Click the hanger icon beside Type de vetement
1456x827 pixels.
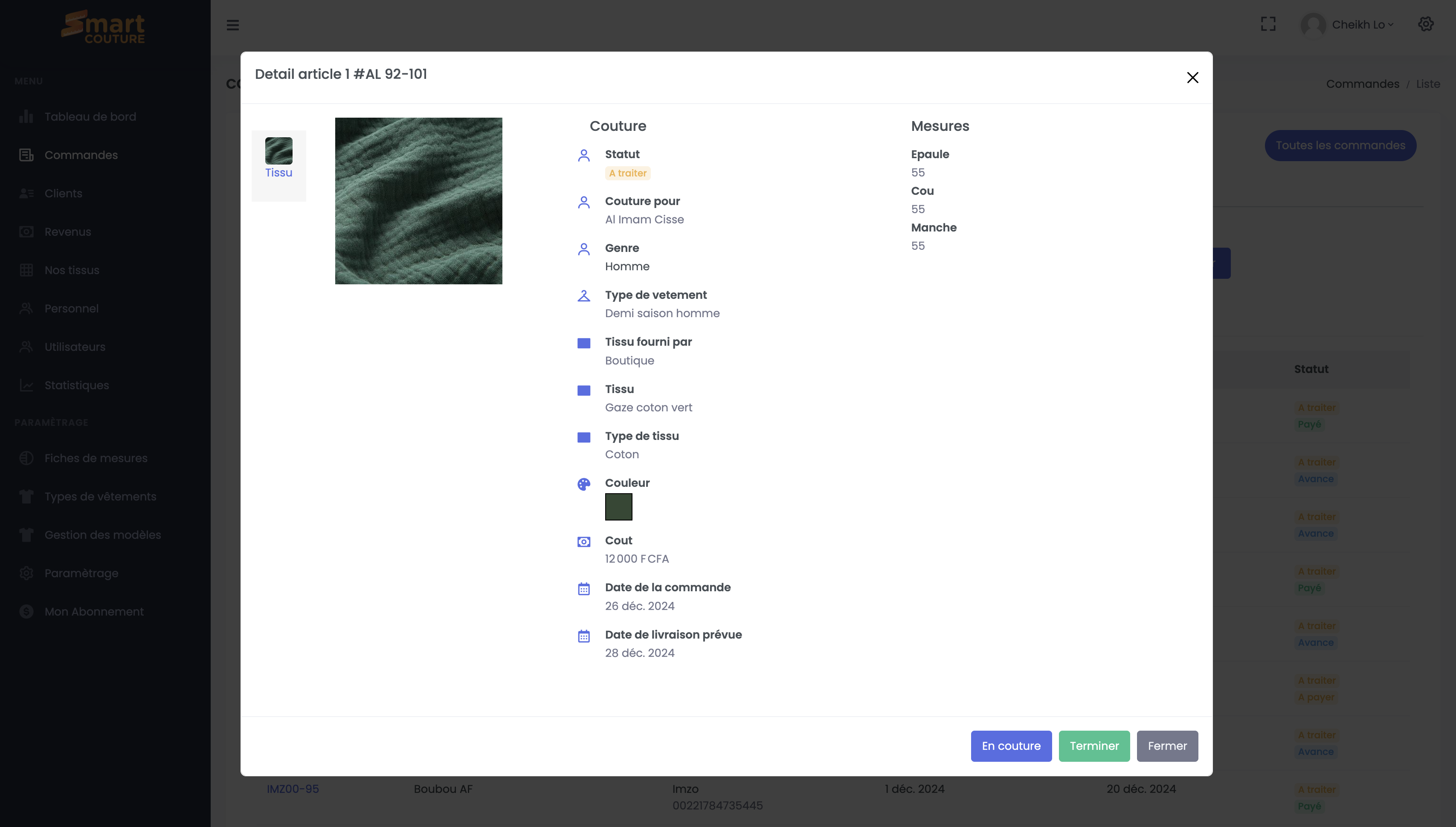(x=583, y=296)
